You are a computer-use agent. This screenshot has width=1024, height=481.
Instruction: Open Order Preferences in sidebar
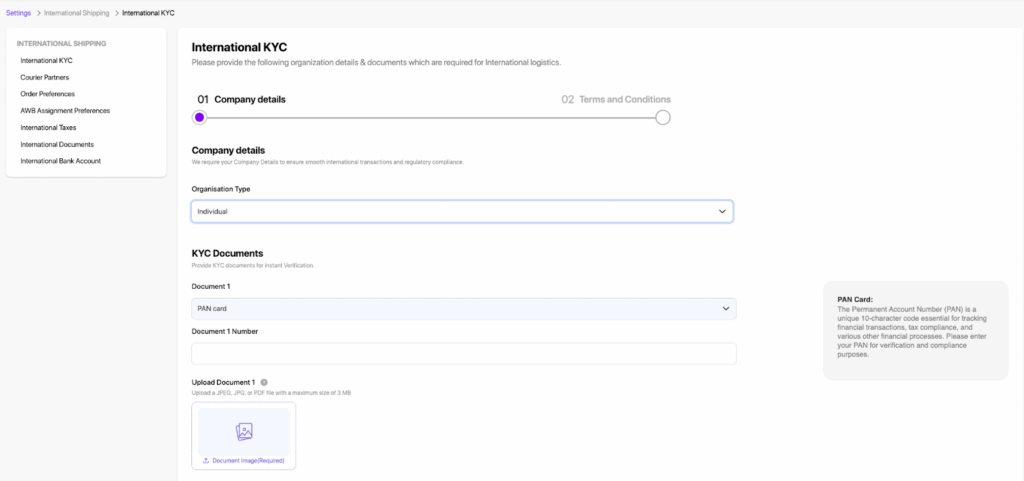coord(47,94)
